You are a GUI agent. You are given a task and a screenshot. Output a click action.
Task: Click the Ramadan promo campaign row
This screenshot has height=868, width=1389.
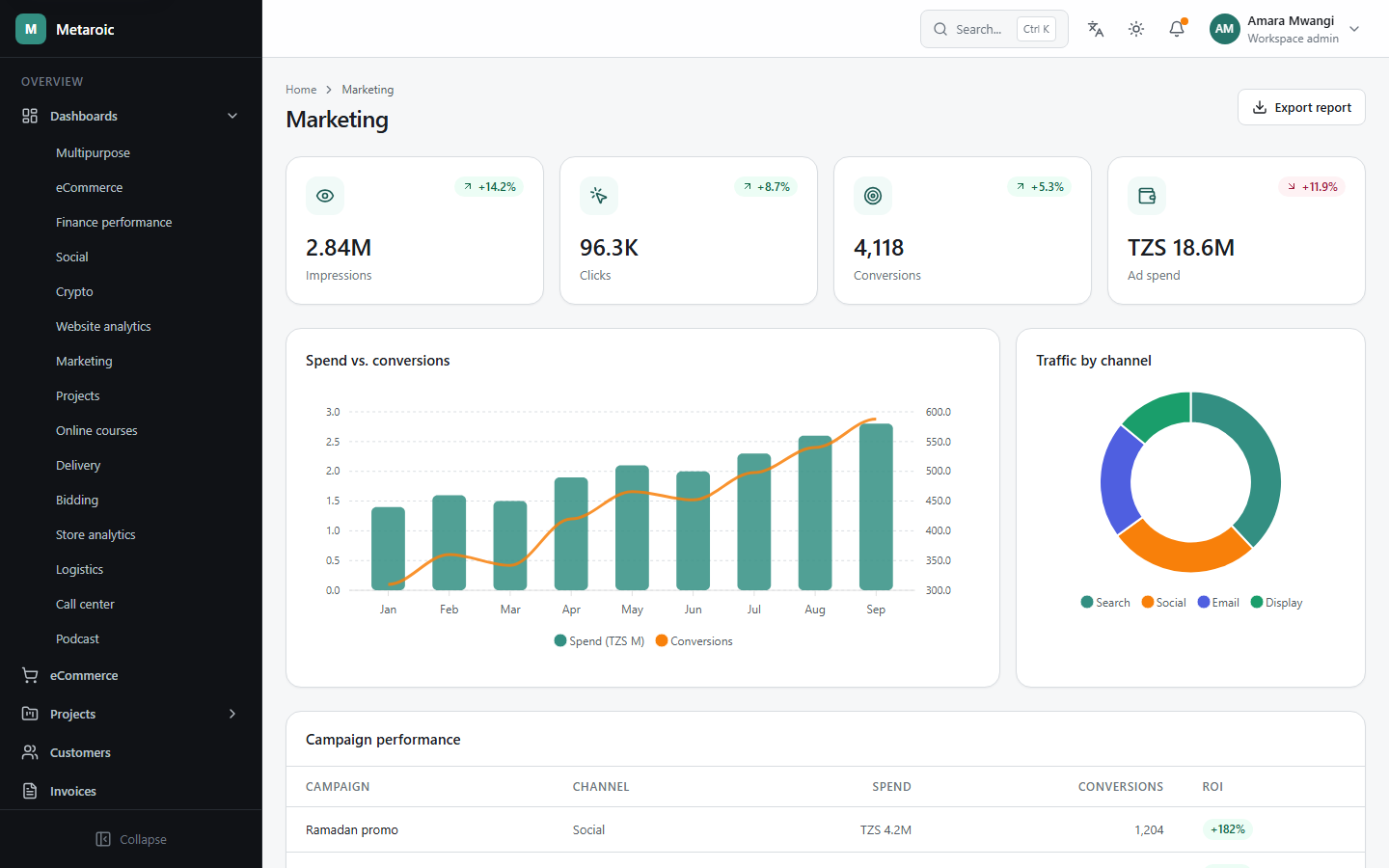click(826, 829)
